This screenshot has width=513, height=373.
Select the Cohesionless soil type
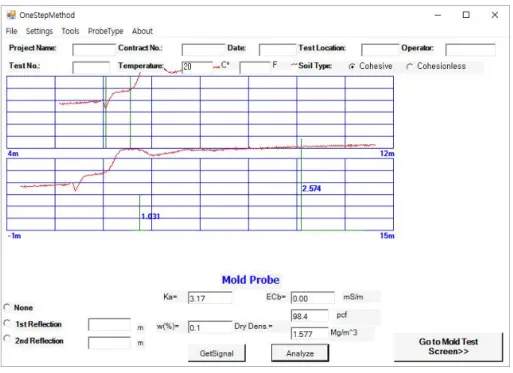[436, 66]
